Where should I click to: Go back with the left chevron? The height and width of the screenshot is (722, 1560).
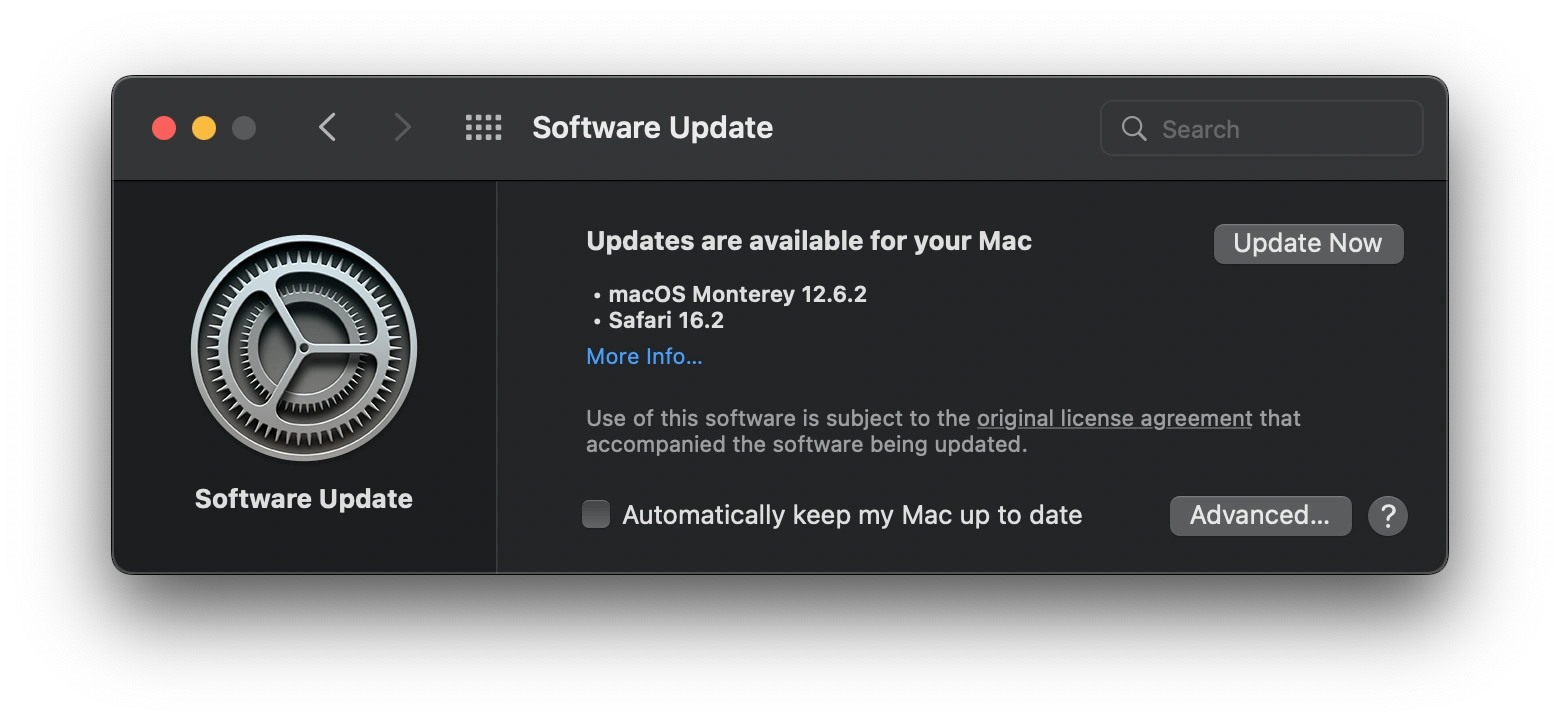pyautogui.click(x=327, y=128)
